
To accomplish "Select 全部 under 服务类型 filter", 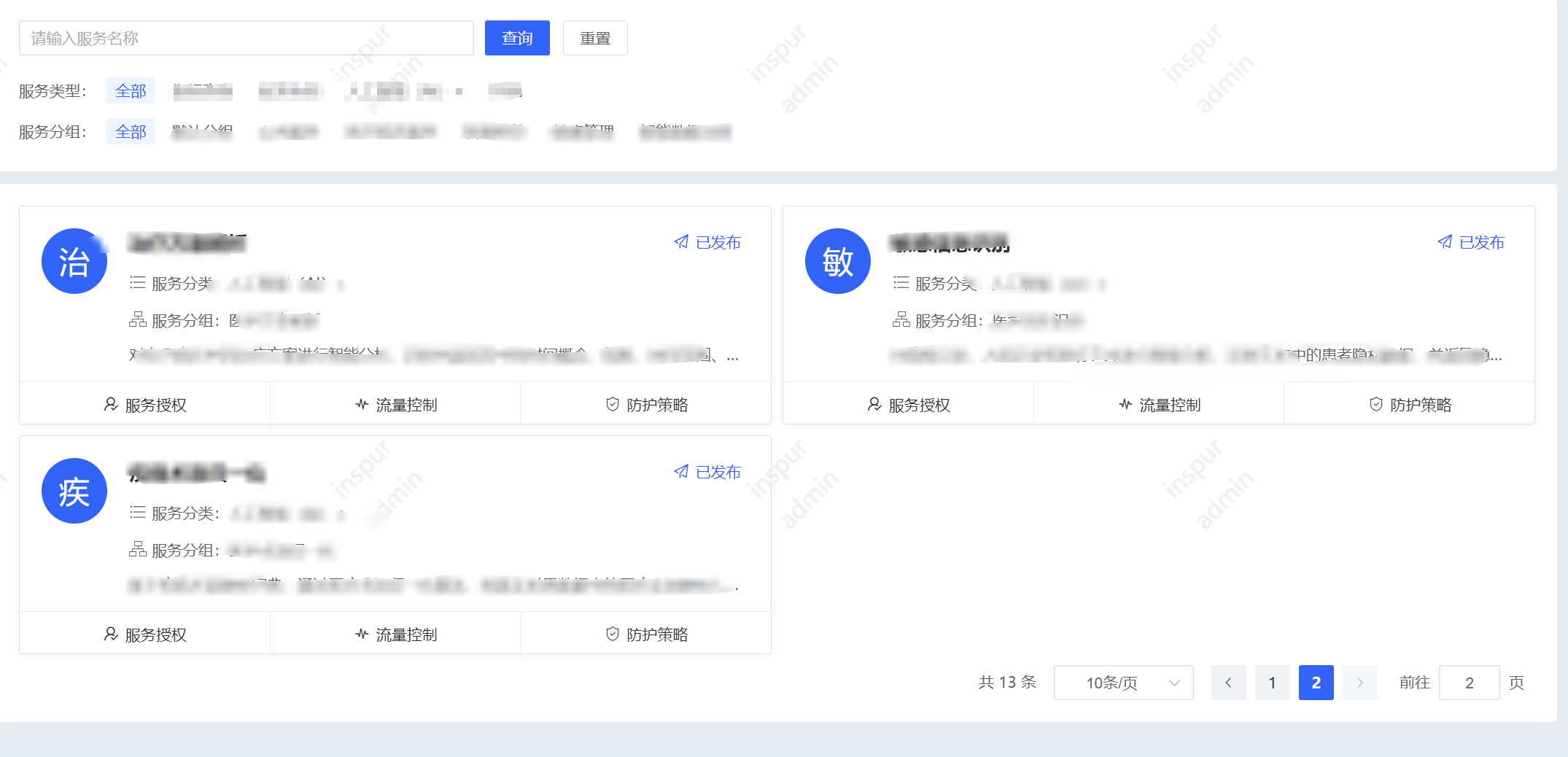I will (131, 91).
